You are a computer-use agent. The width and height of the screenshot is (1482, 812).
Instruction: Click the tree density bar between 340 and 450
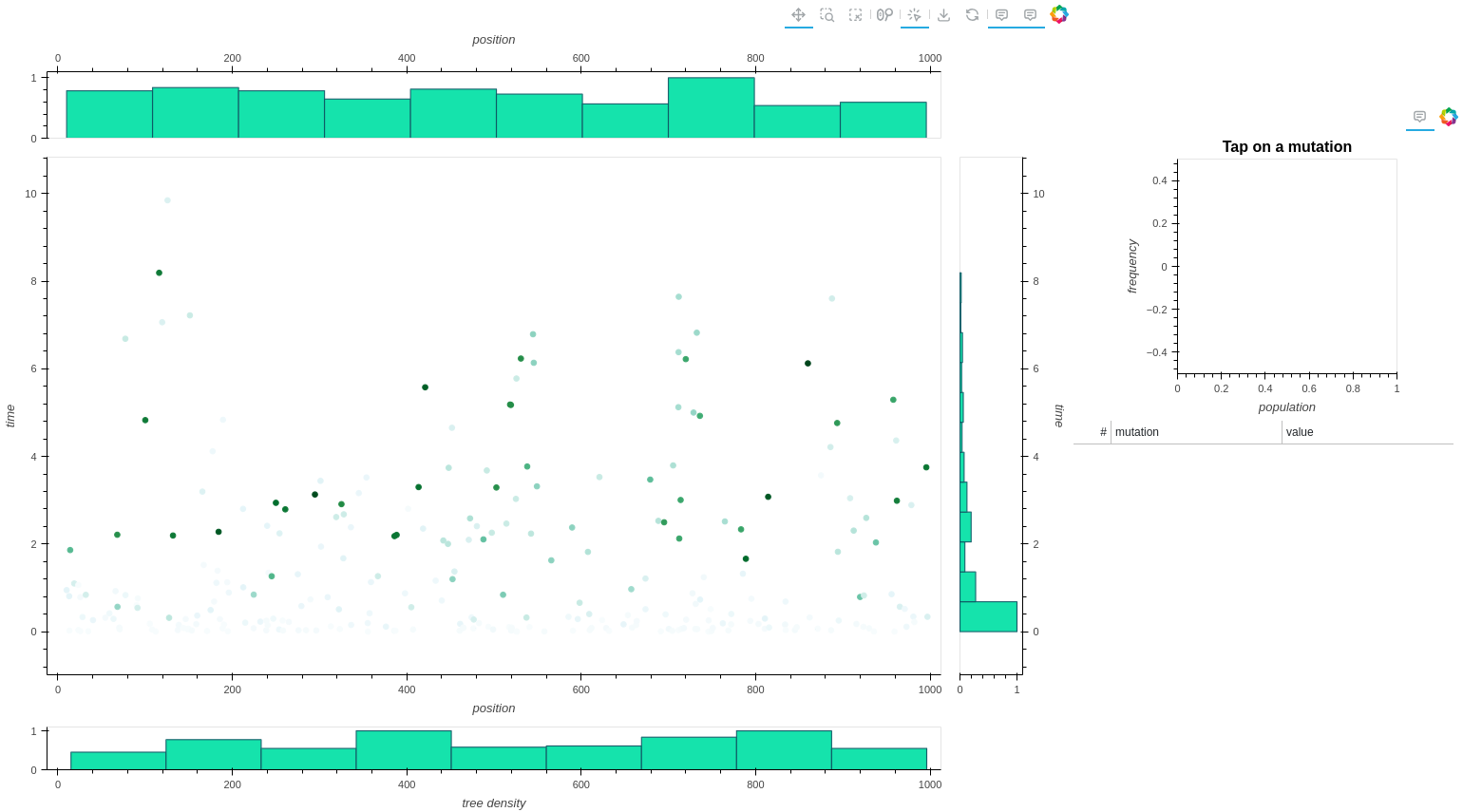404,750
